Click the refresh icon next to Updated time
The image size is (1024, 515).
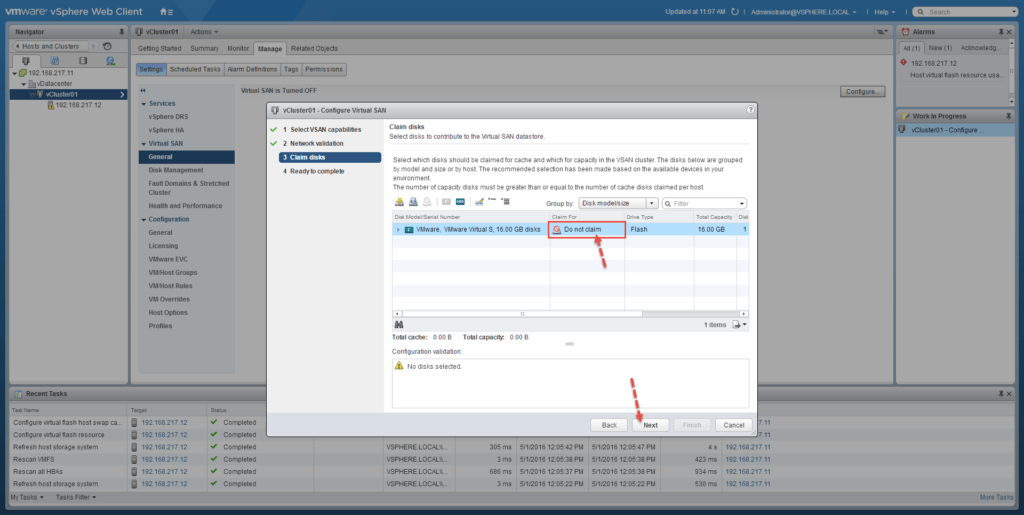(x=735, y=12)
